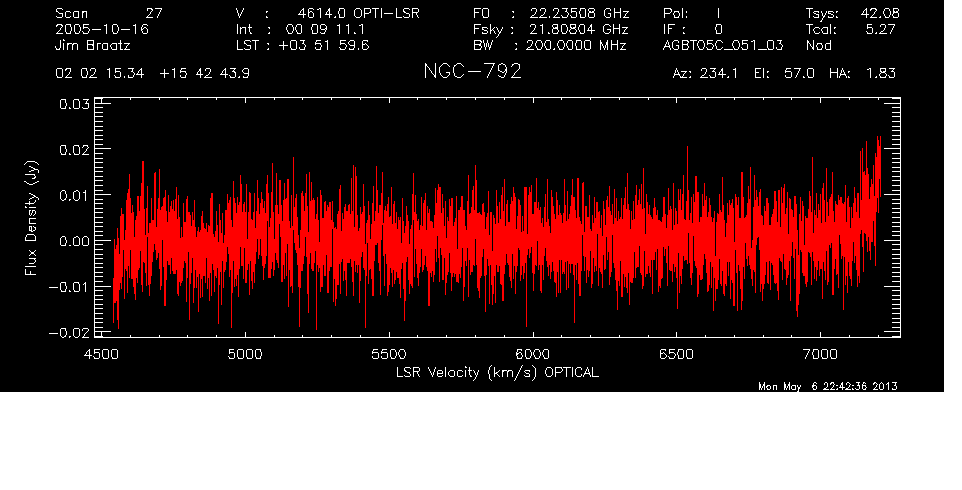Click x-axis tick label 7000
The height and width of the screenshot is (490, 962).
(820, 354)
